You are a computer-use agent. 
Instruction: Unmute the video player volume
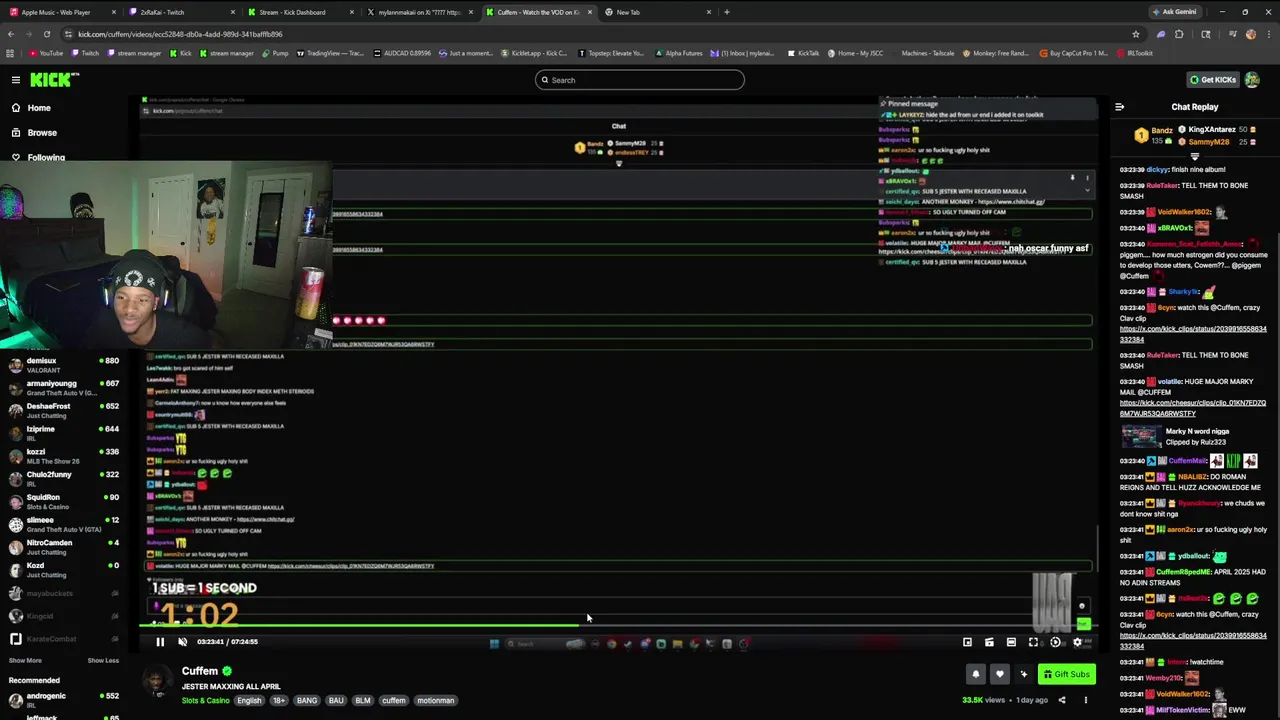point(182,642)
